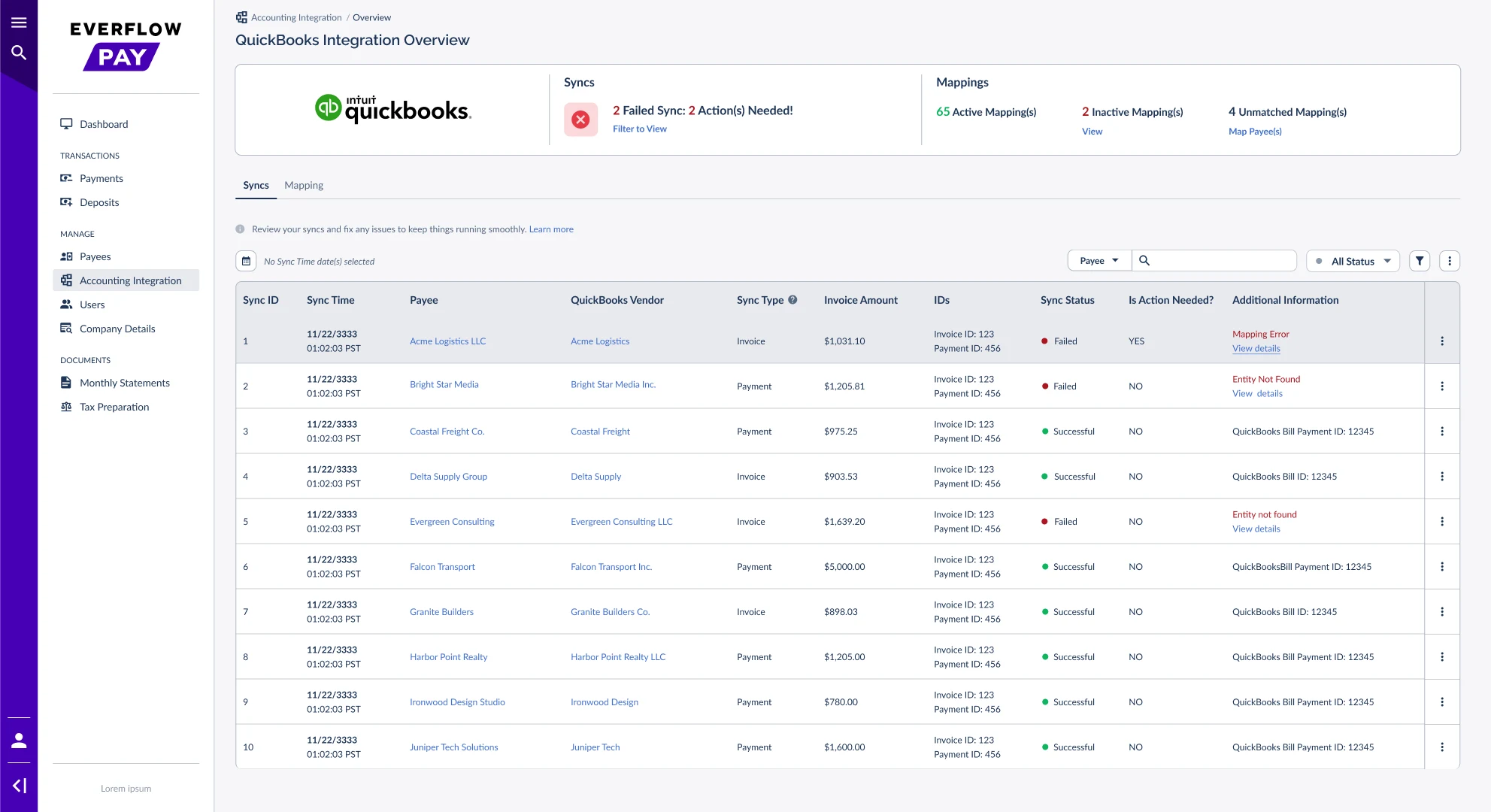Click the Everflow Pay logo
The image size is (1491, 812).
coord(126,46)
